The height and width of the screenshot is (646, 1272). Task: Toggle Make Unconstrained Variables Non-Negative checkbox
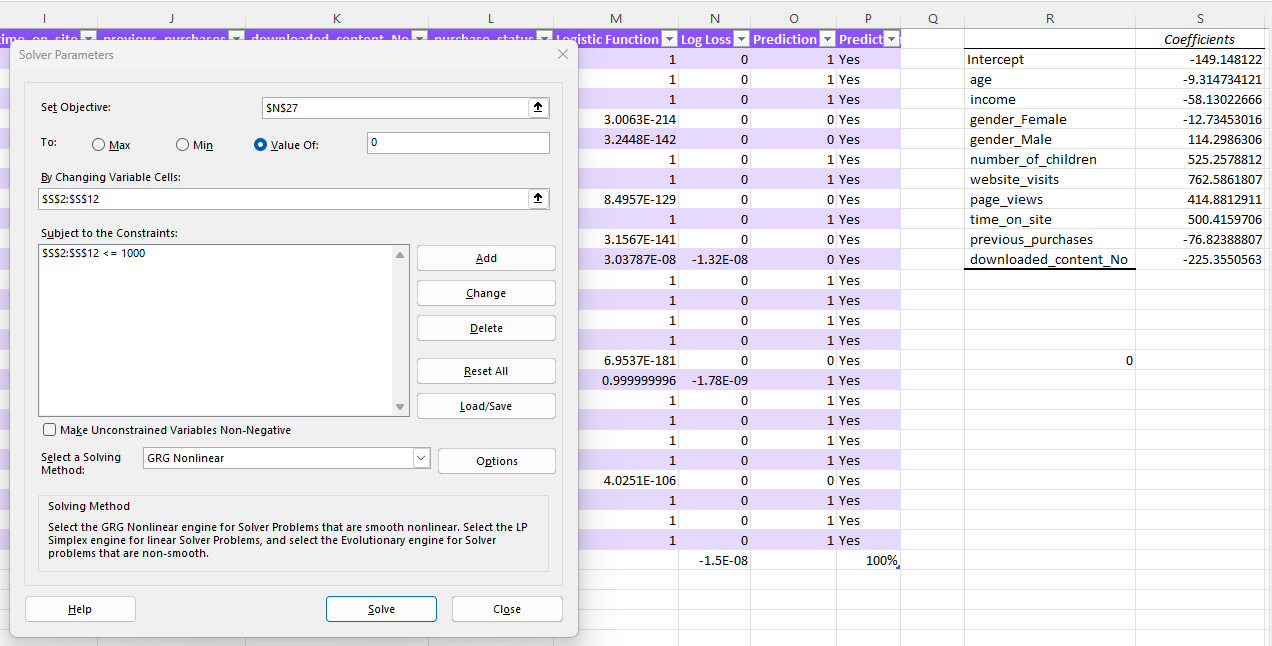tap(49, 430)
